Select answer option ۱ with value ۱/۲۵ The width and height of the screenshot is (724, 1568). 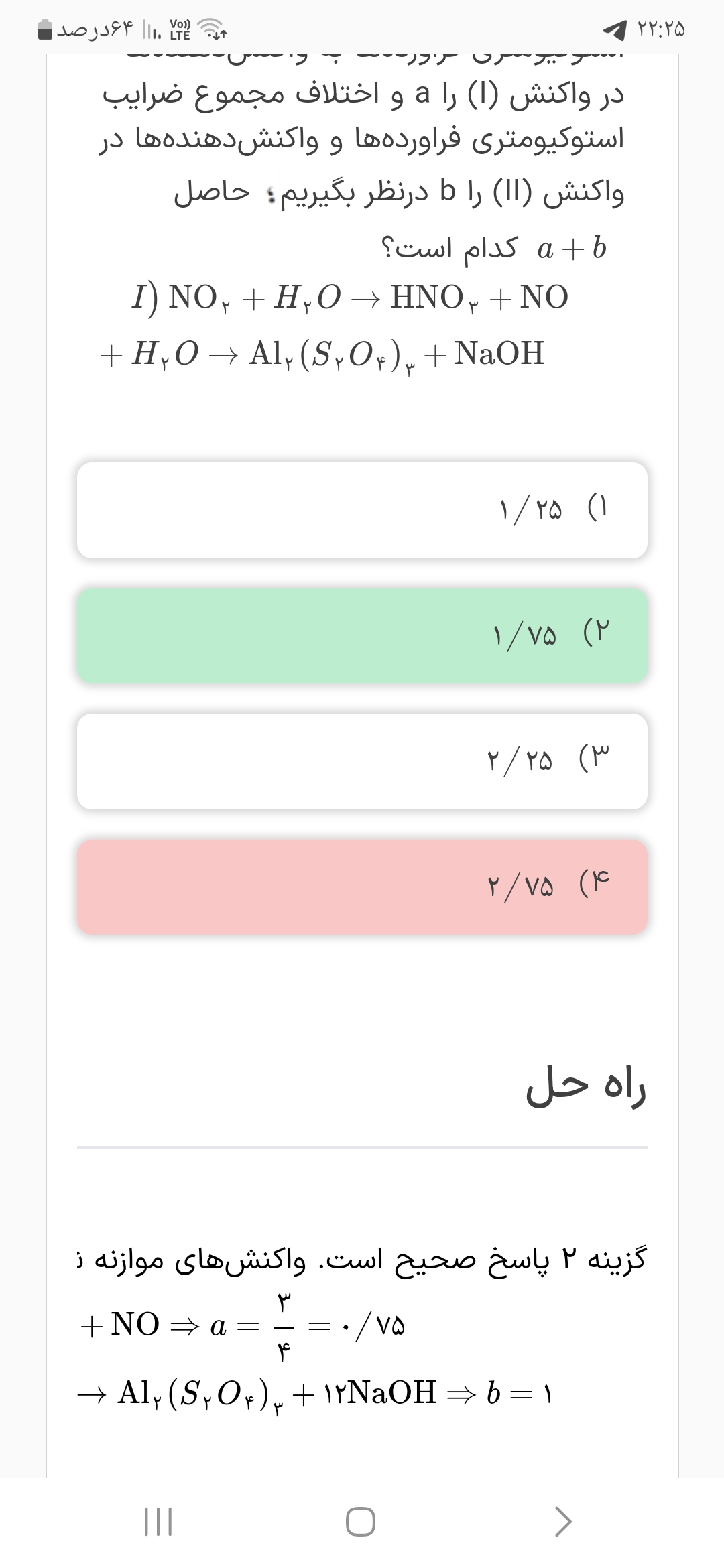pos(362,510)
